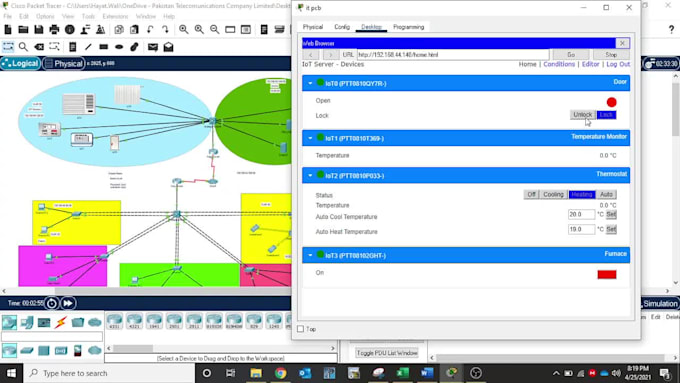Choose the Draw Ellipse tool
This screenshot has height=383, width=680.
[119, 47]
